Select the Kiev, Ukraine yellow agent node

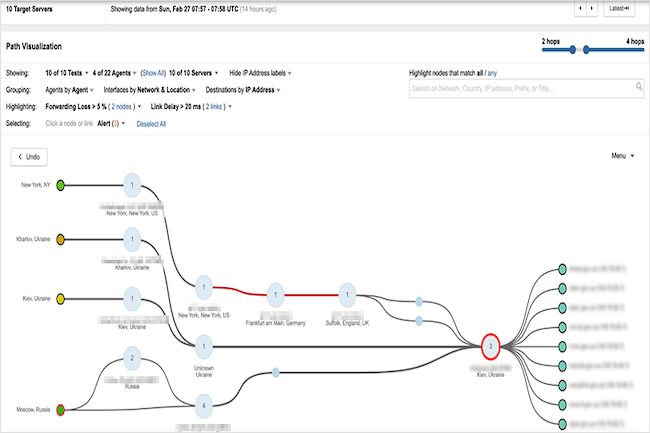[x=60, y=298]
